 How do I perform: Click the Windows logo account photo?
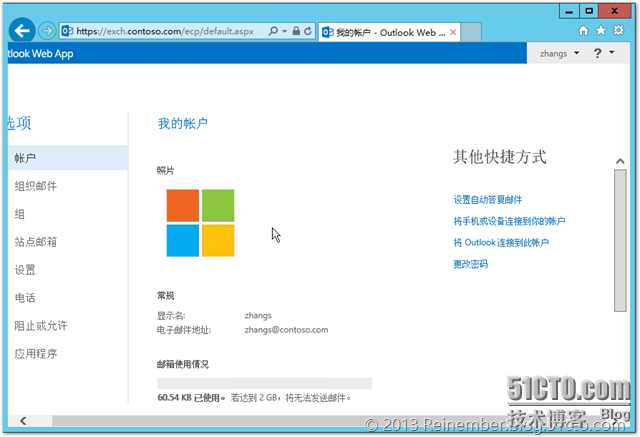tap(201, 223)
